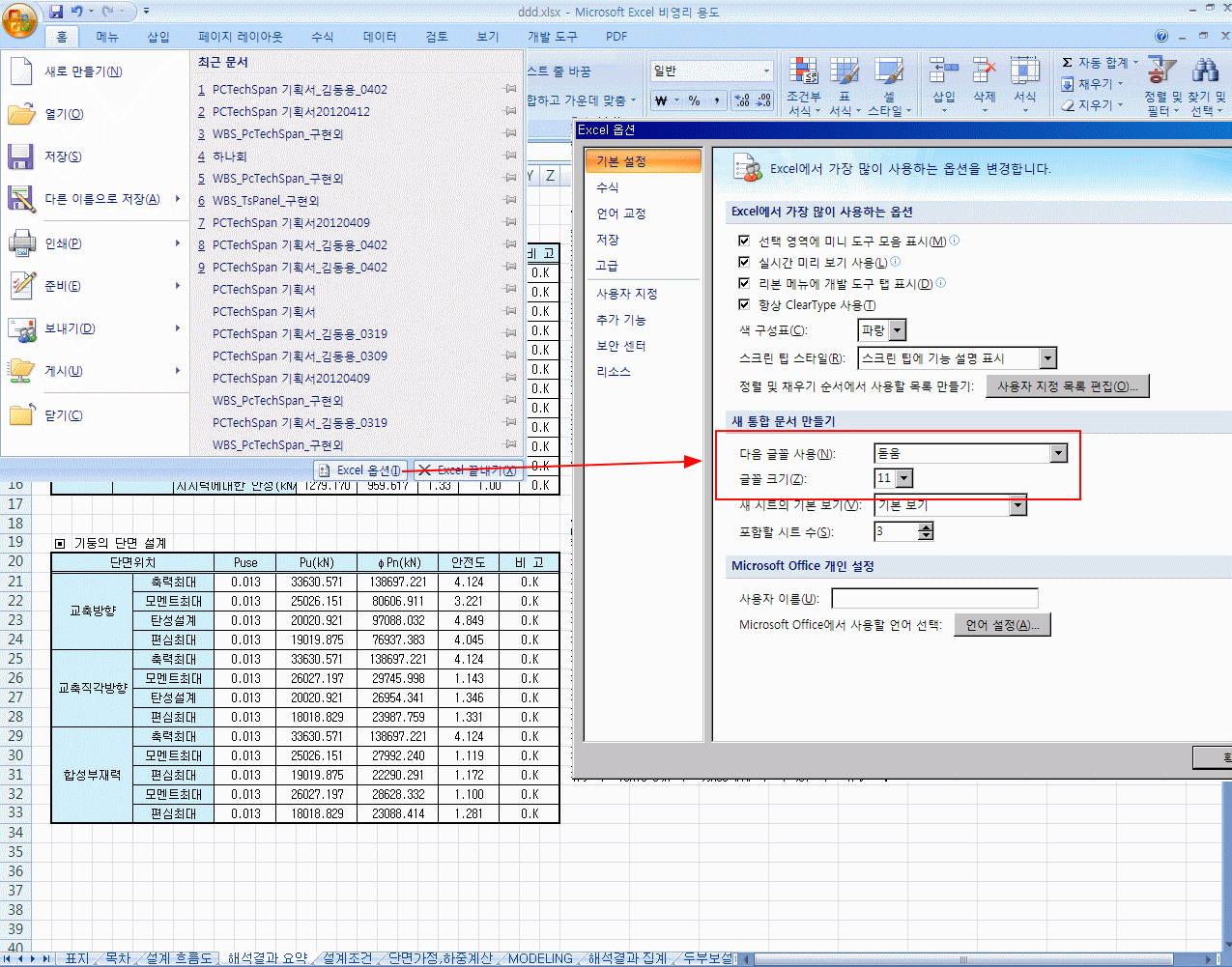This screenshot has height=967, width=1232.
Task: Click the Excel 옵션 button
Action: coord(360,470)
